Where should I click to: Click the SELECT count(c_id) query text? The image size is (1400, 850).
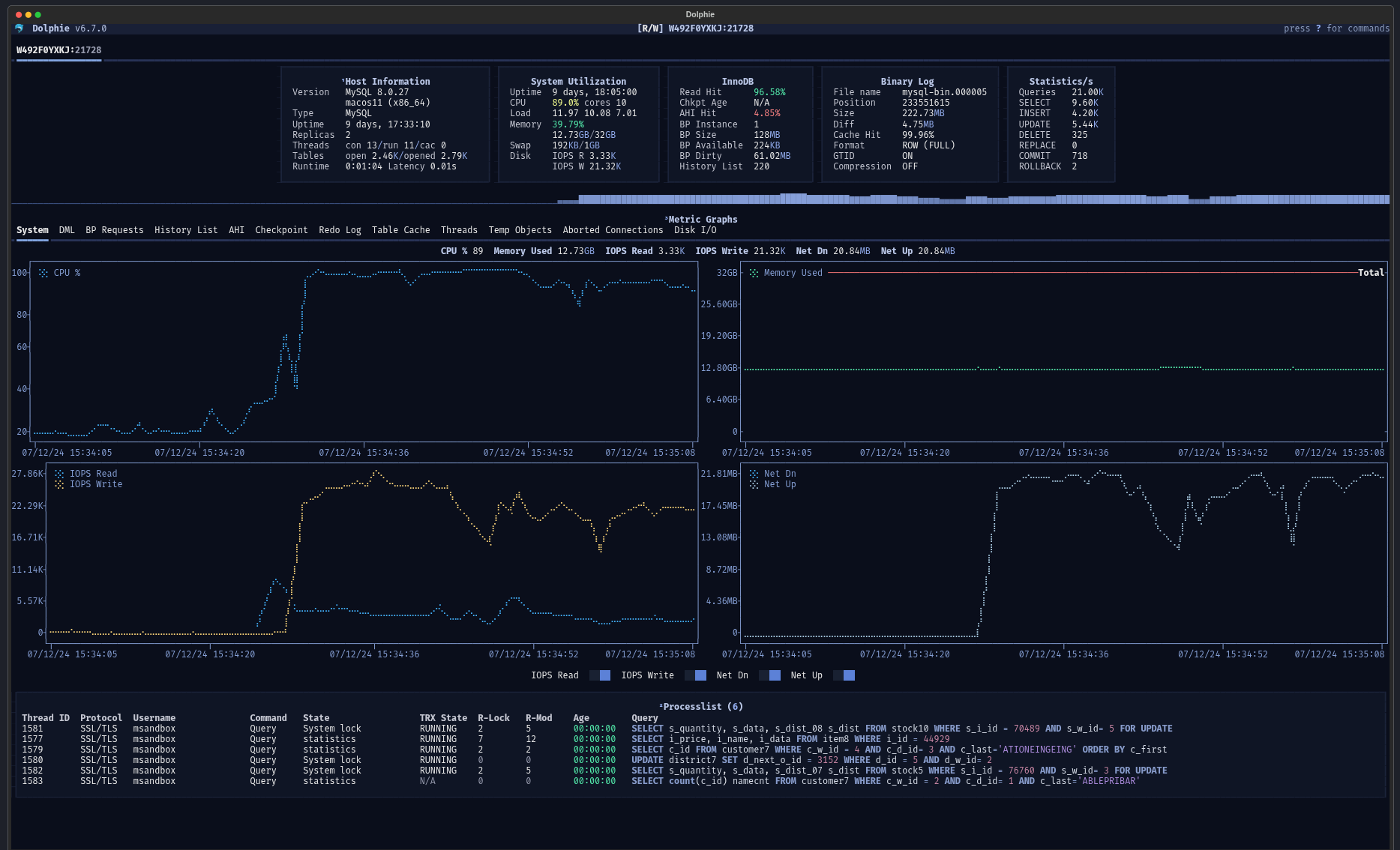pos(886,781)
